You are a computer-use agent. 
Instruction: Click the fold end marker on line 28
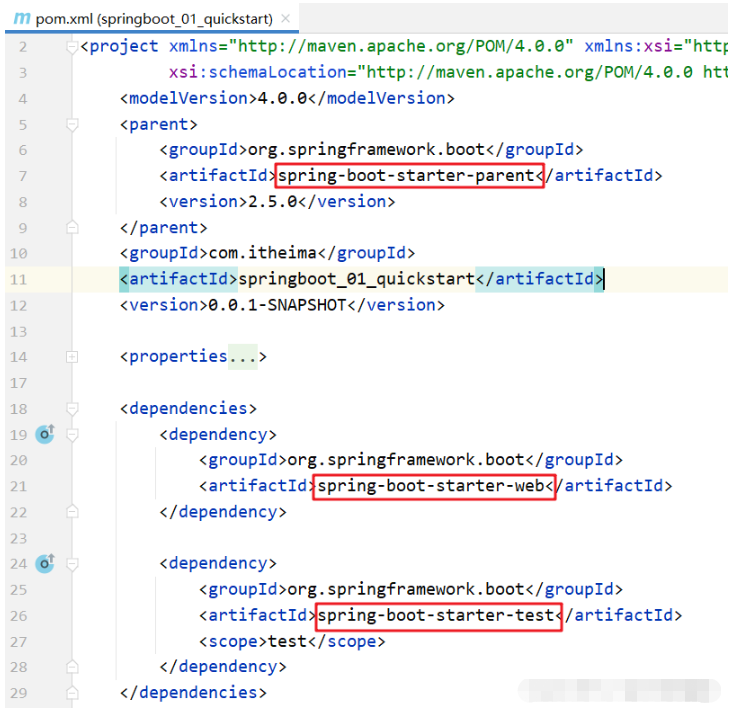click(x=72, y=667)
